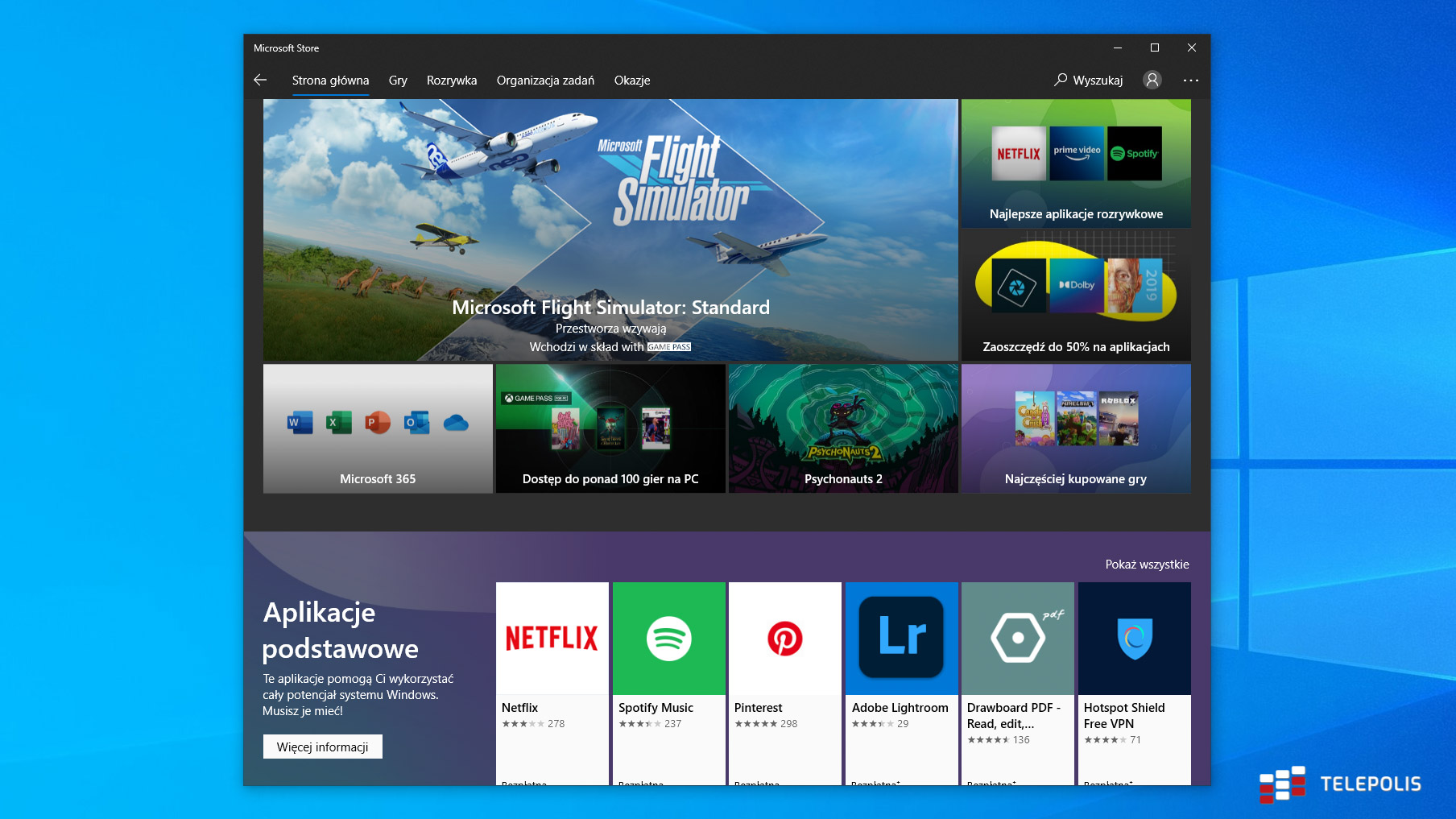Open the Microsoft Flight Simulator banner
This screenshot has width=1456, height=819.
[x=610, y=230]
